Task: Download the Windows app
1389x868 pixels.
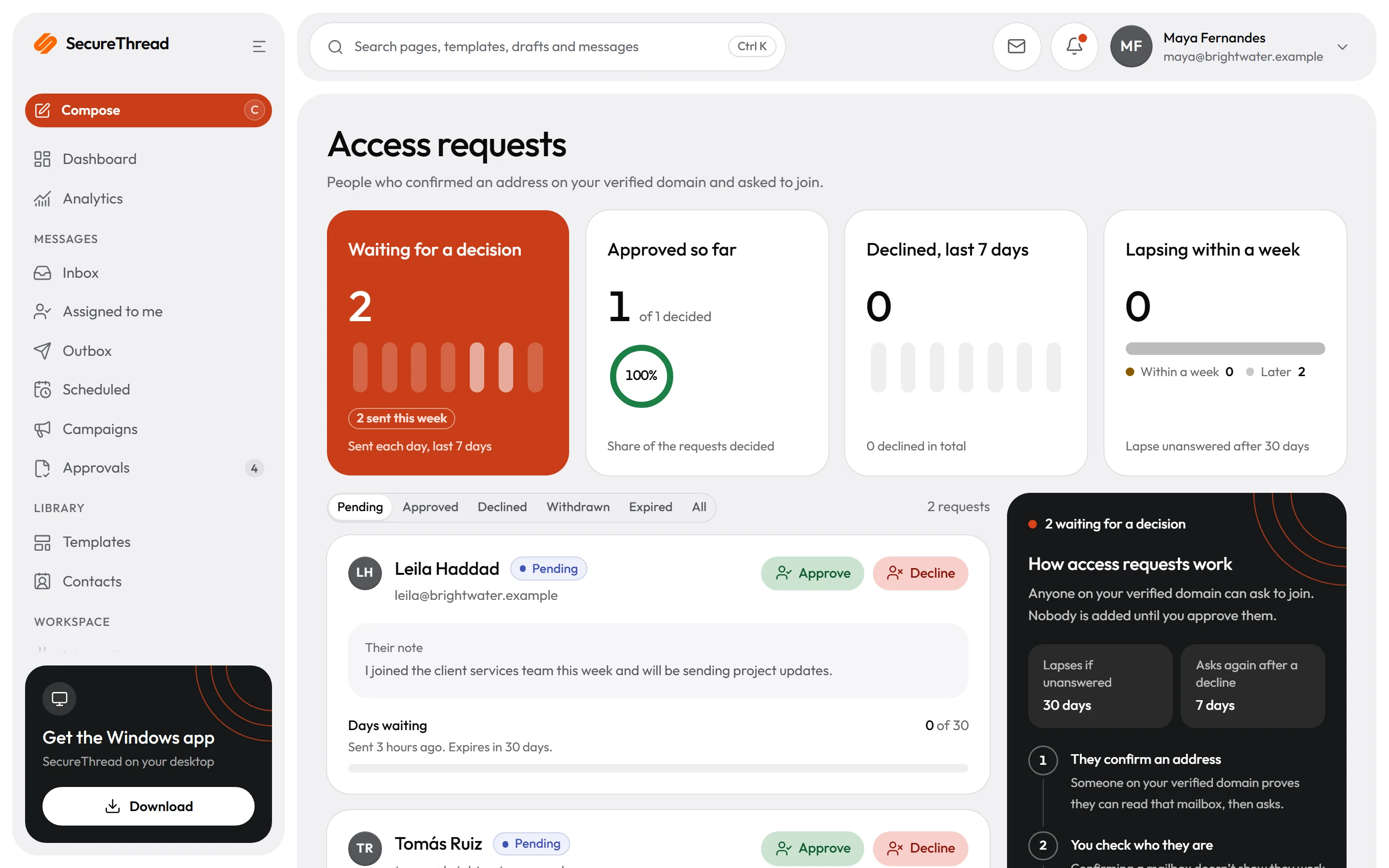Action: [148, 806]
